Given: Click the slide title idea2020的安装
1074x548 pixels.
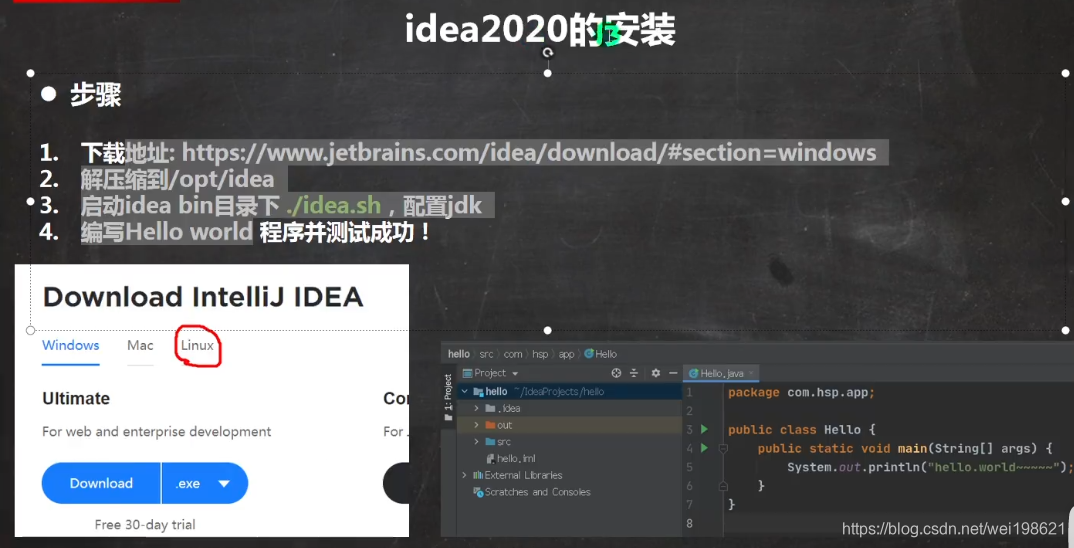Looking at the screenshot, I should tap(540, 29).
